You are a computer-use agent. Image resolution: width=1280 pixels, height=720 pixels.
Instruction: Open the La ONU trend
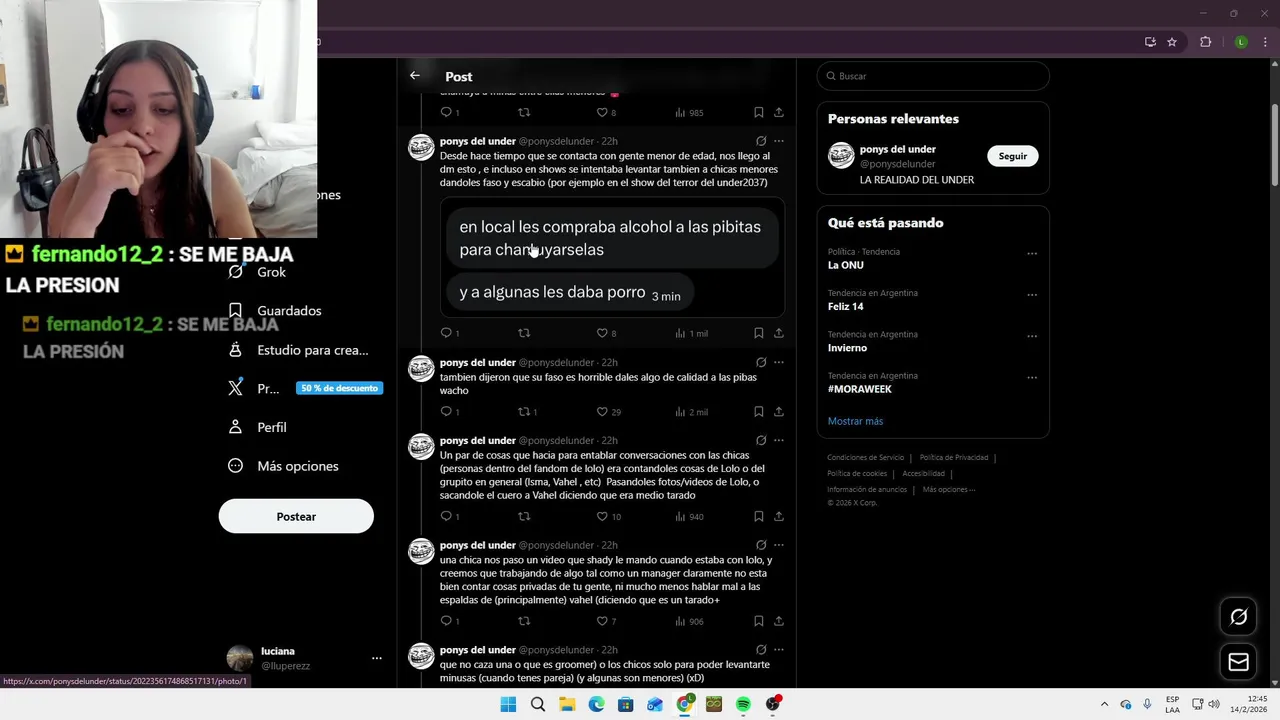pos(845,265)
